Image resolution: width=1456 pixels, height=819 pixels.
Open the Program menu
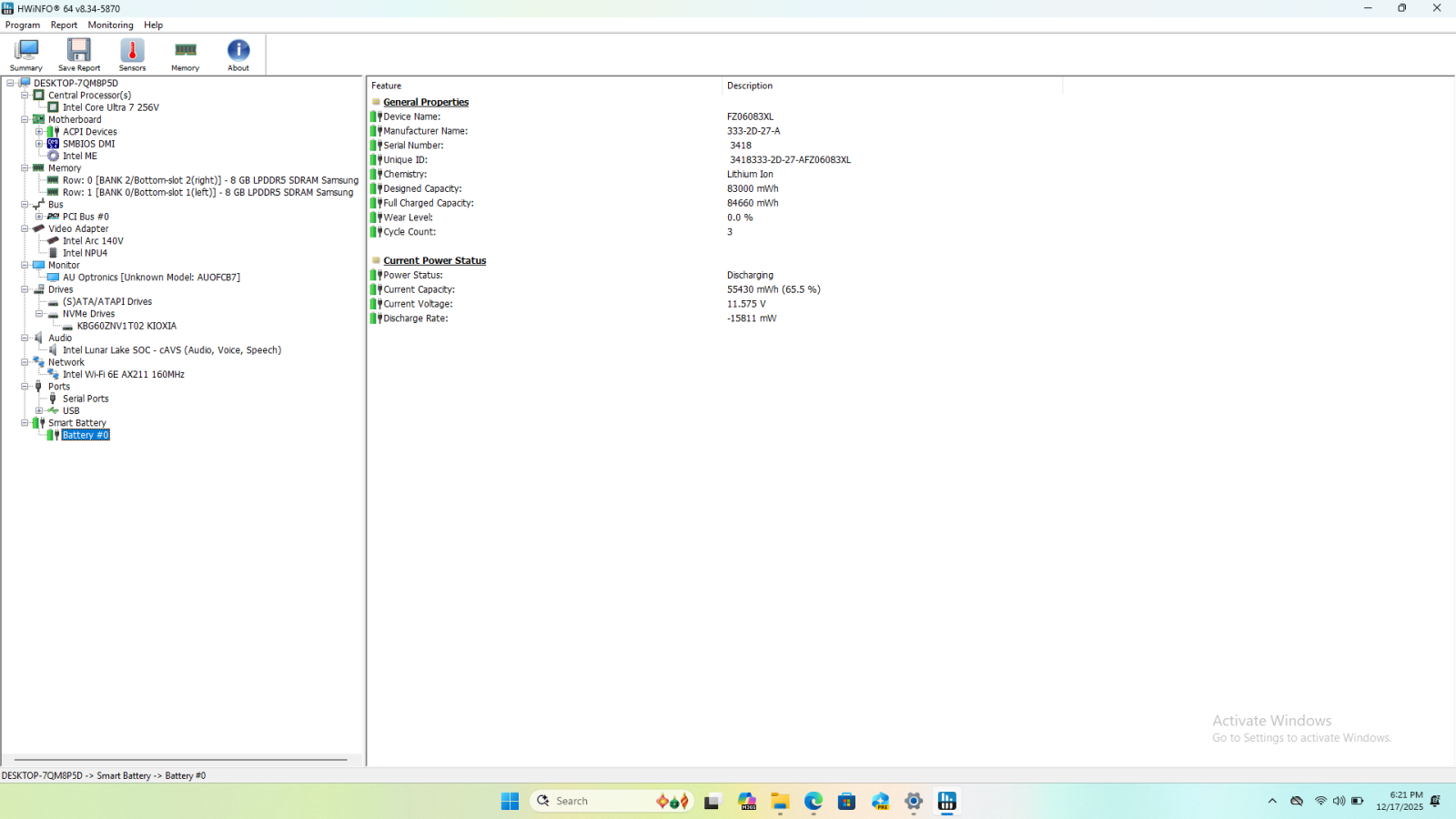(x=23, y=25)
